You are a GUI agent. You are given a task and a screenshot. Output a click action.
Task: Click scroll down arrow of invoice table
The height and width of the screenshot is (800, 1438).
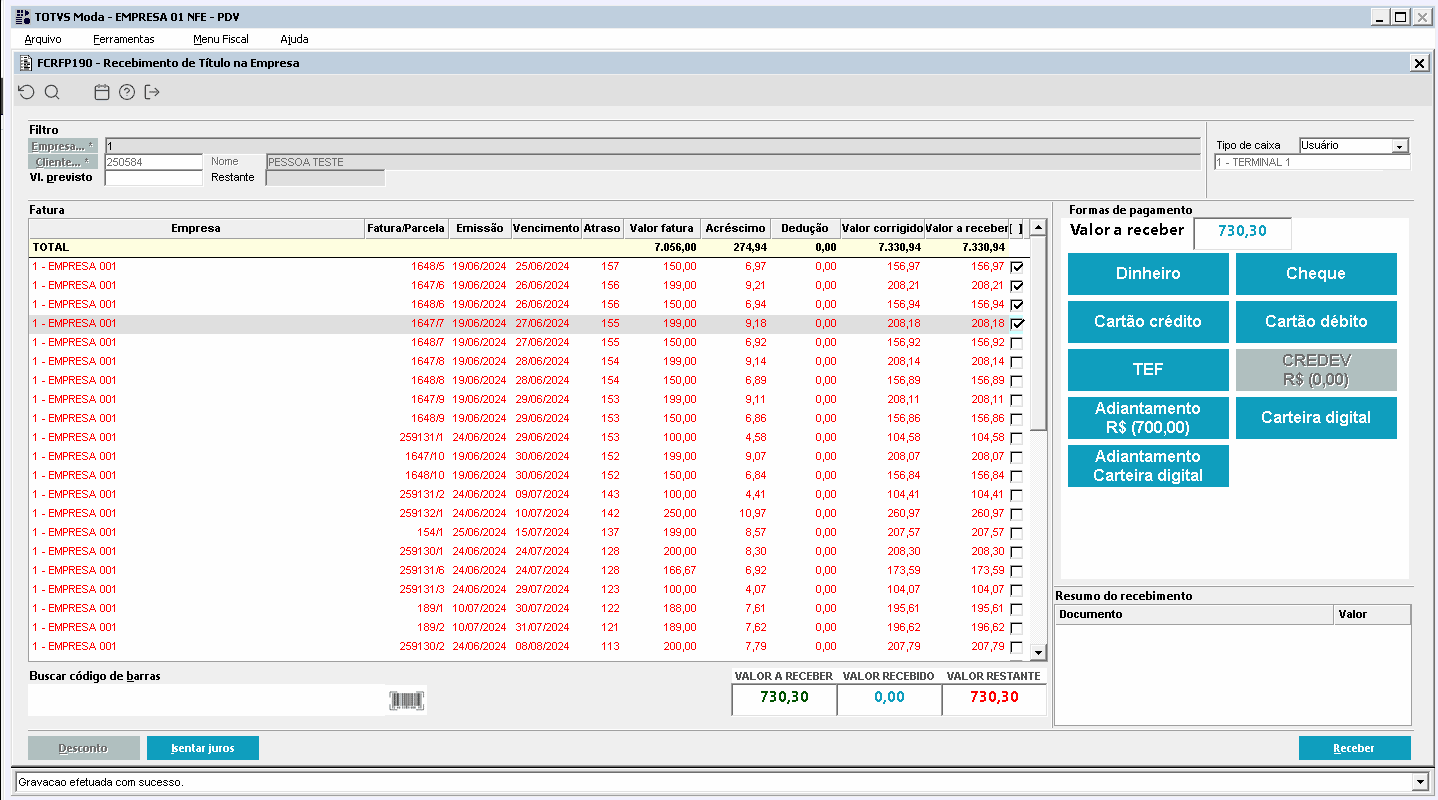click(1038, 652)
